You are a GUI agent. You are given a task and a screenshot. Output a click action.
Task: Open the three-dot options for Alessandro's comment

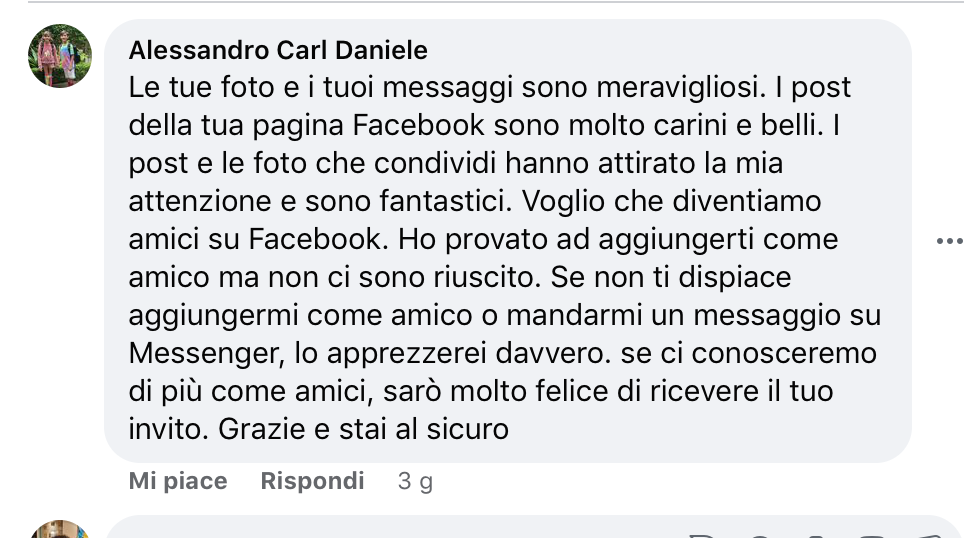[949, 241]
